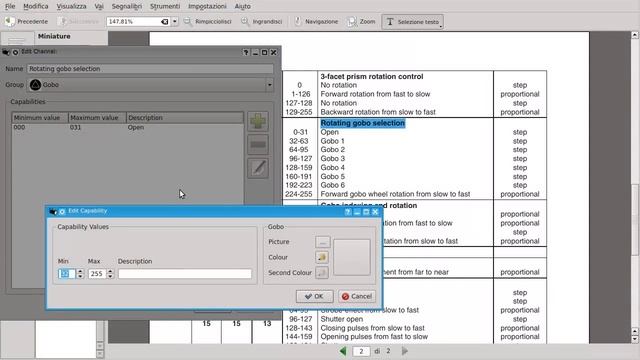The width and height of the screenshot is (640, 360).
Task: Click the Ingrandisci zoom-in tool
Action: coord(262,21)
